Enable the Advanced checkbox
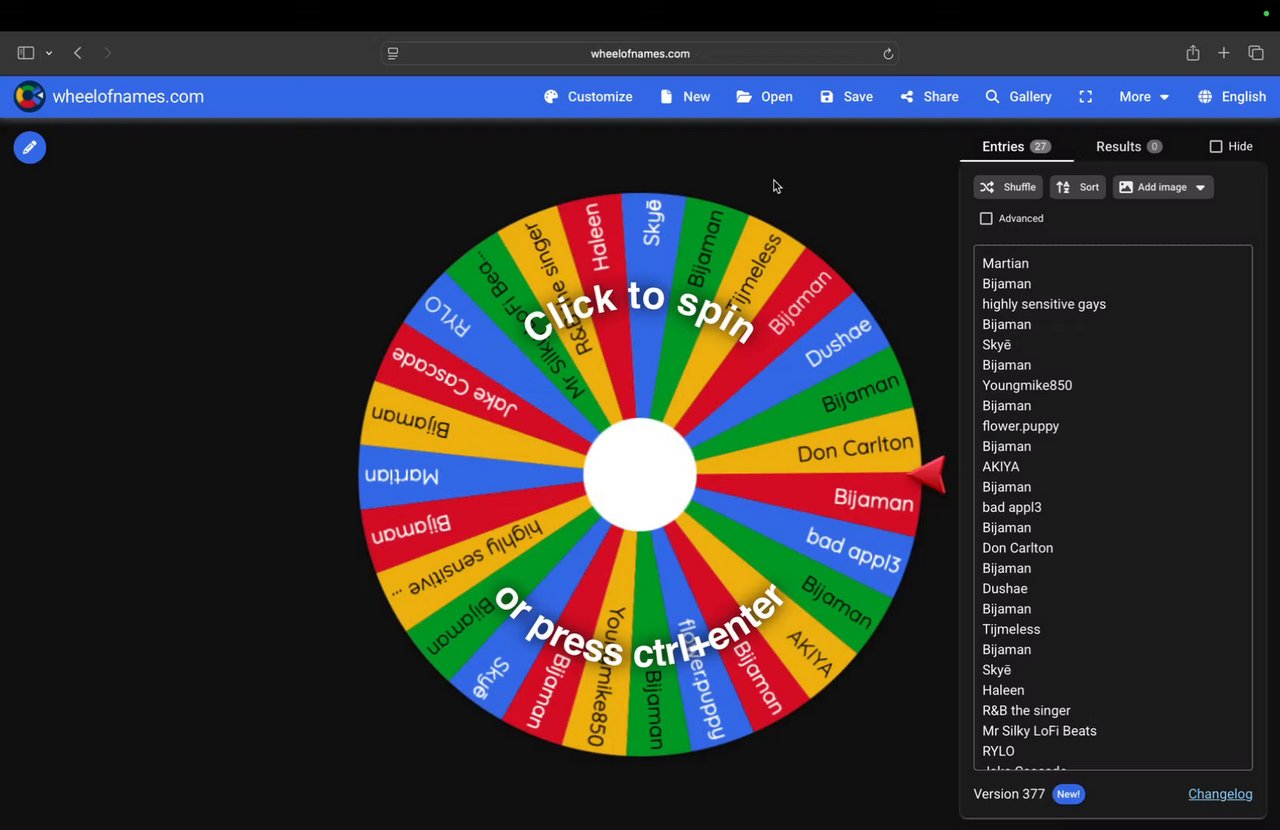Screen dimensions: 1280x830 click(x=986, y=218)
